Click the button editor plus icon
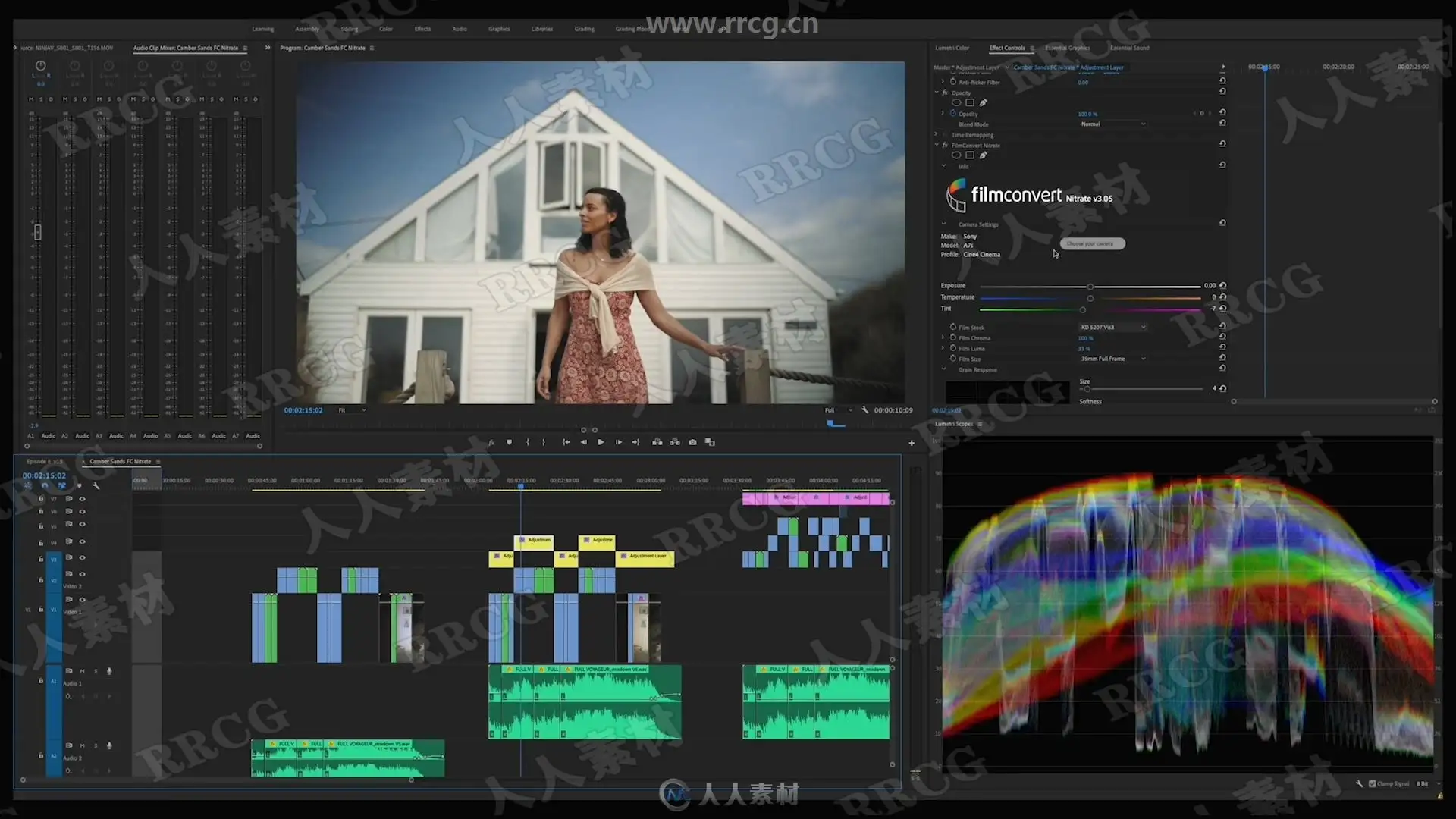 pos(912,443)
